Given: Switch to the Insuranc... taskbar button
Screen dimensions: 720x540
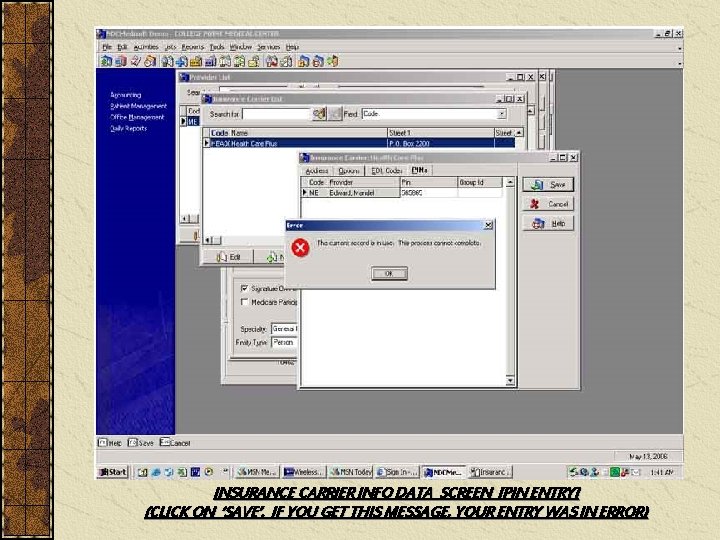Looking at the screenshot, I should point(490,472).
